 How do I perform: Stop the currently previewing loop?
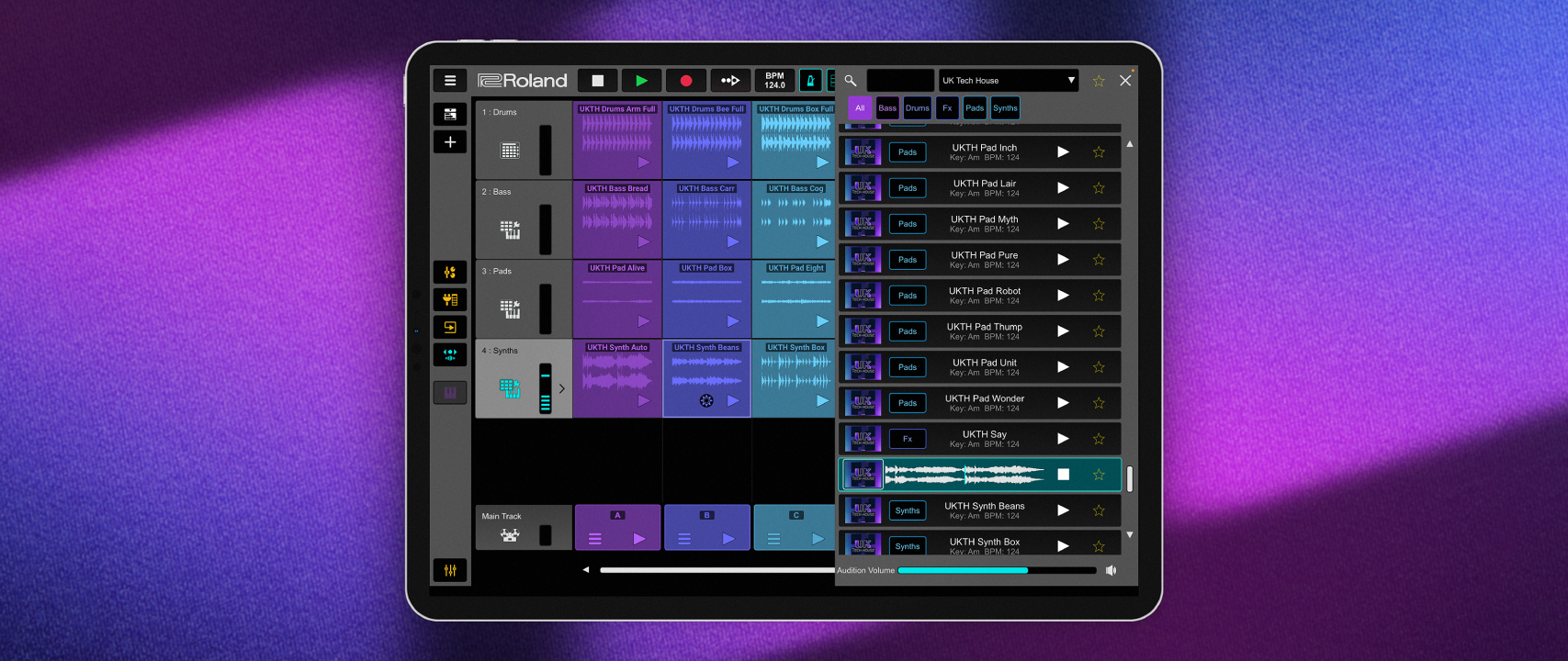pyautogui.click(x=1063, y=475)
